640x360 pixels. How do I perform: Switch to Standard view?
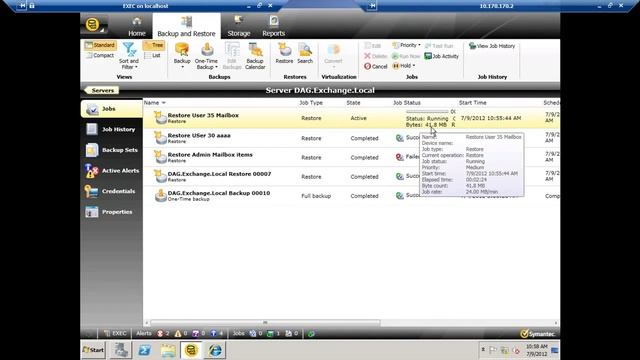click(x=100, y=45)
